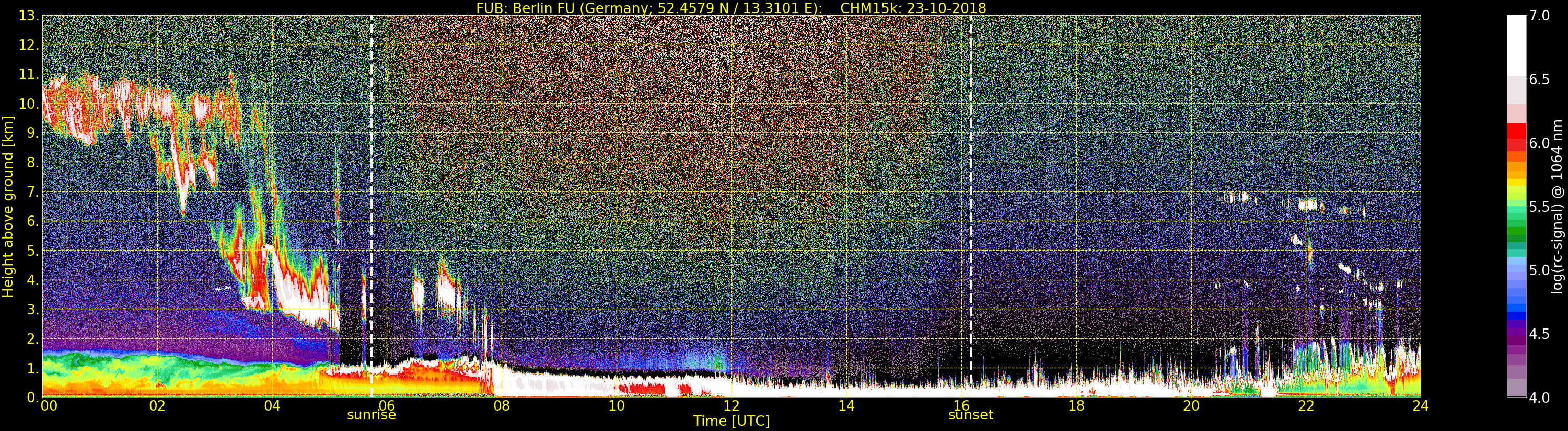Click the height axis tick '13.'
Image resolution: width=1568 pixels, height=431 pixels.
(29, 16)
